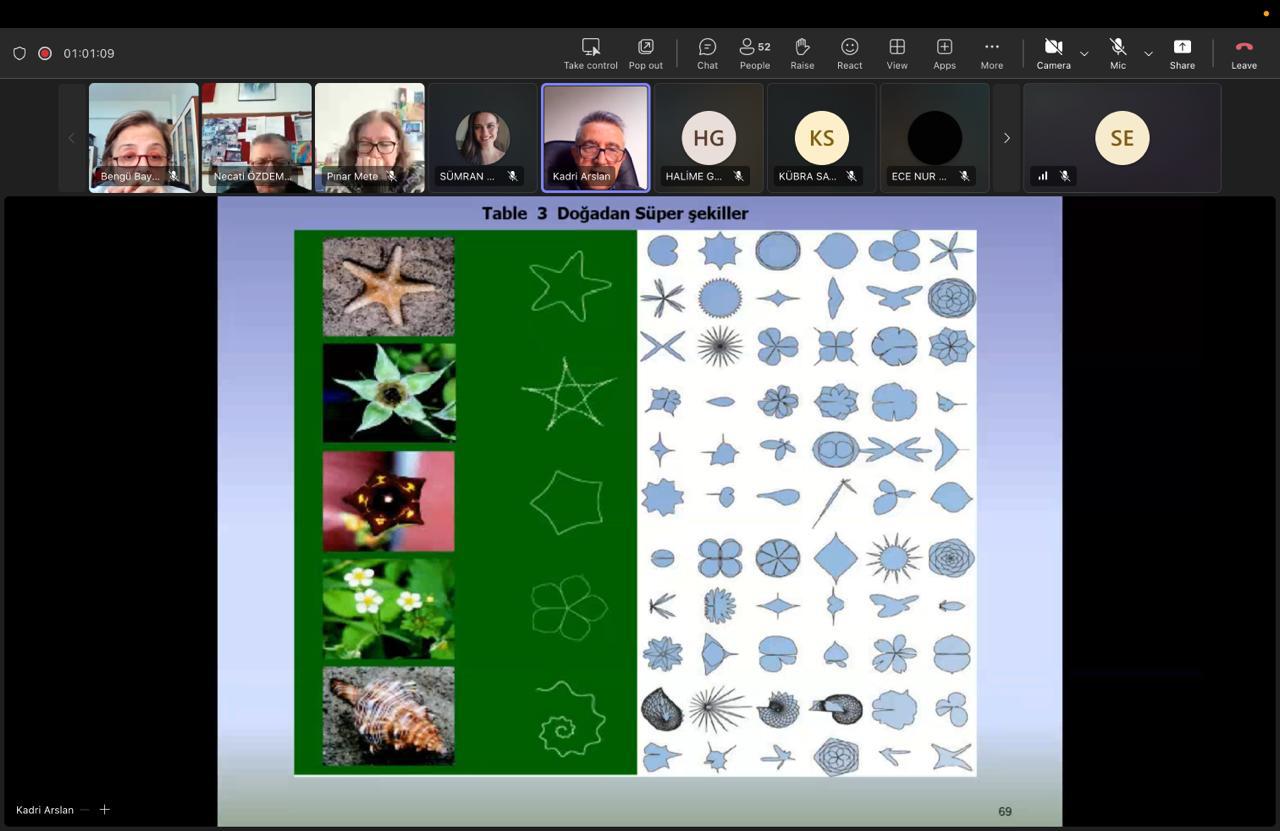Screen dimensions: 1280x831
Task: Show next participants with right chevron
Action: coord(1007,138)
